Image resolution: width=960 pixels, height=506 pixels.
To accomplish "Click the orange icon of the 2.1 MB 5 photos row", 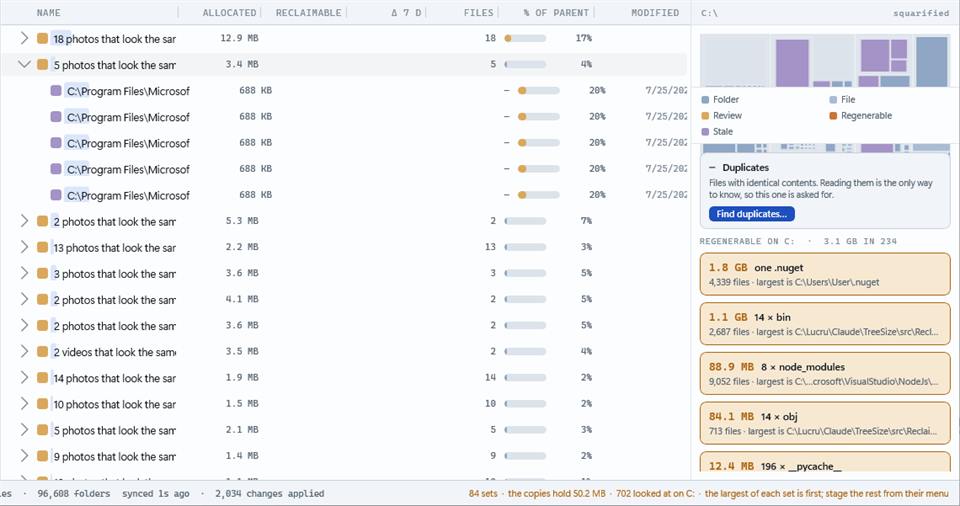I will pyautogui.click(x=42, y=430).
